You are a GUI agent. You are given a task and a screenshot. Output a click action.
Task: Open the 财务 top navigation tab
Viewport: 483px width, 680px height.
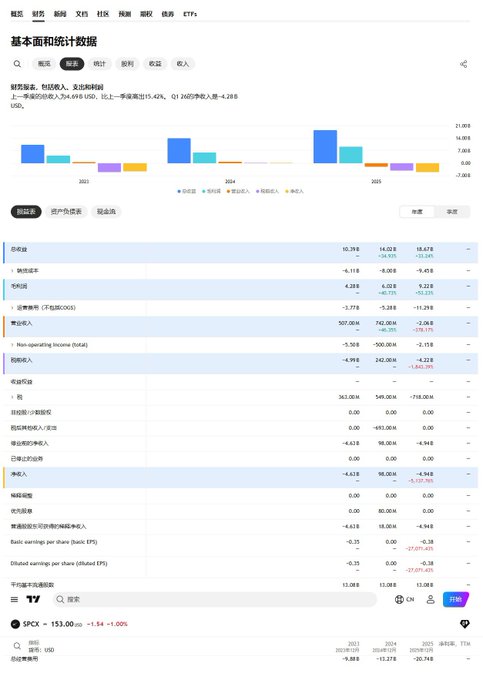38,14
